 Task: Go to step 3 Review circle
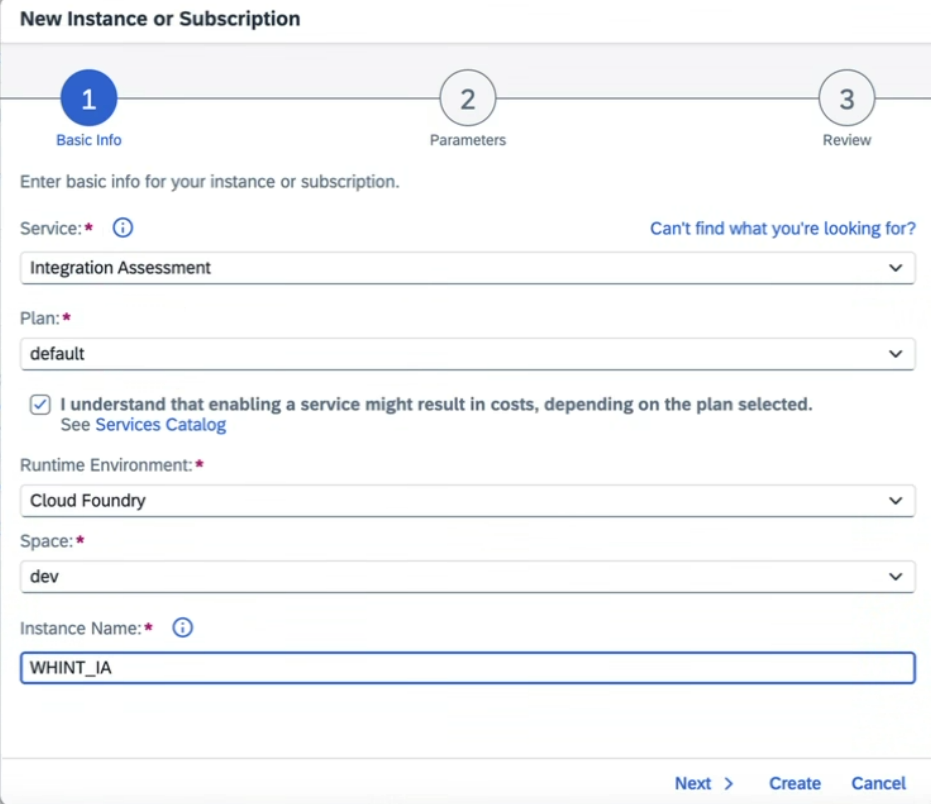tap(846, 99)
